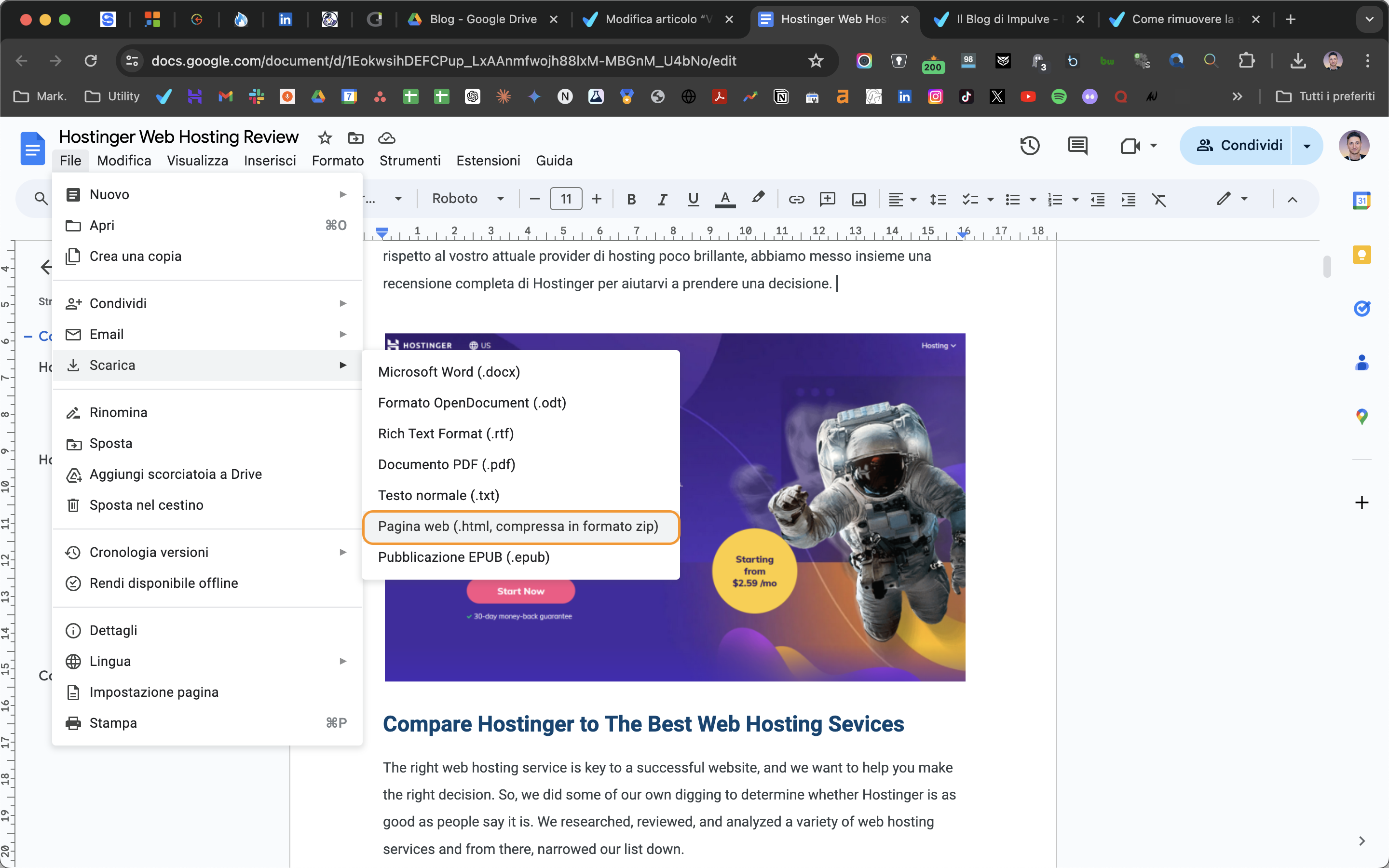Open the Inserisci menu

coord(270,161)
